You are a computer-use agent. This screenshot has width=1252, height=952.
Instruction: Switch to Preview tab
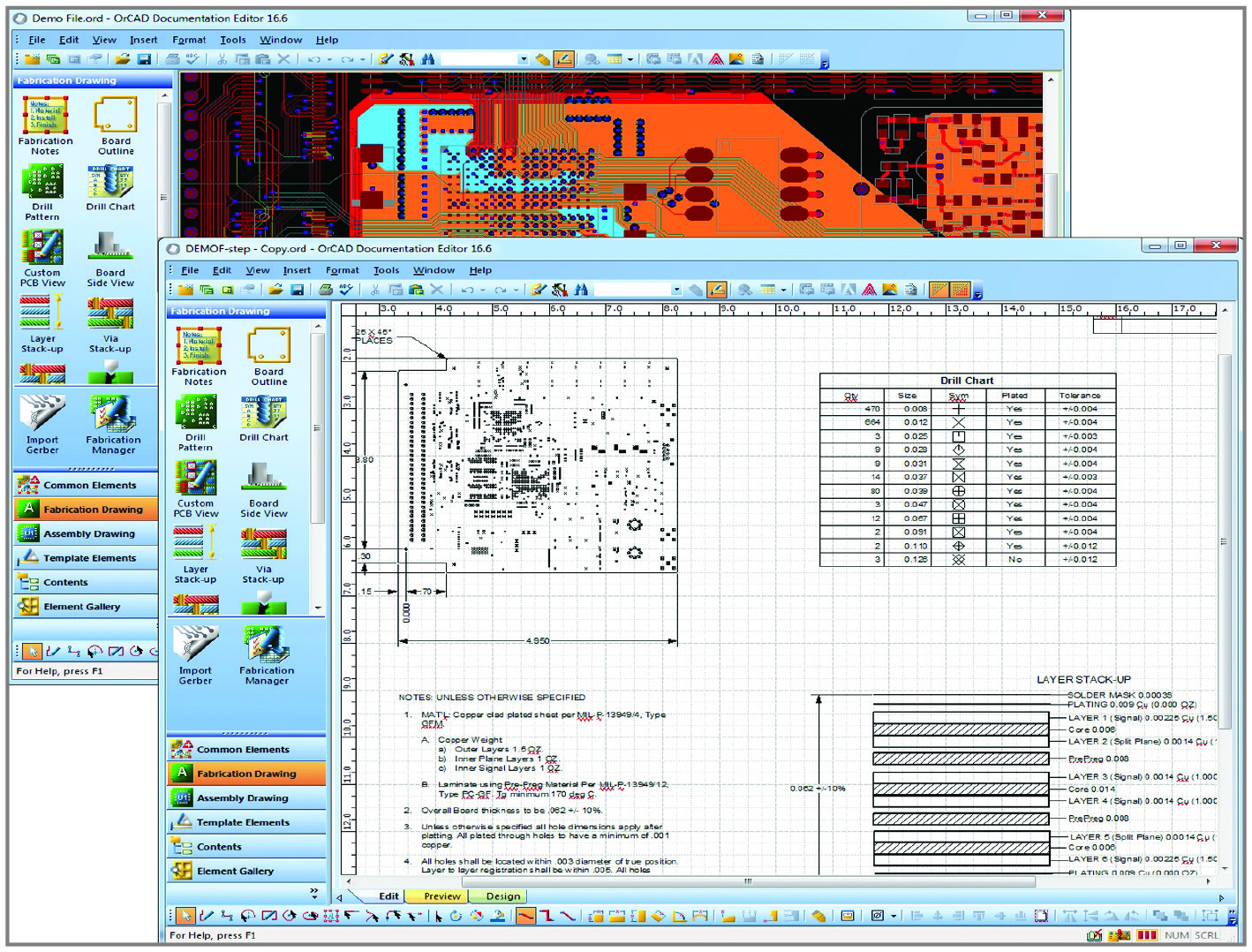pos(442,895)
